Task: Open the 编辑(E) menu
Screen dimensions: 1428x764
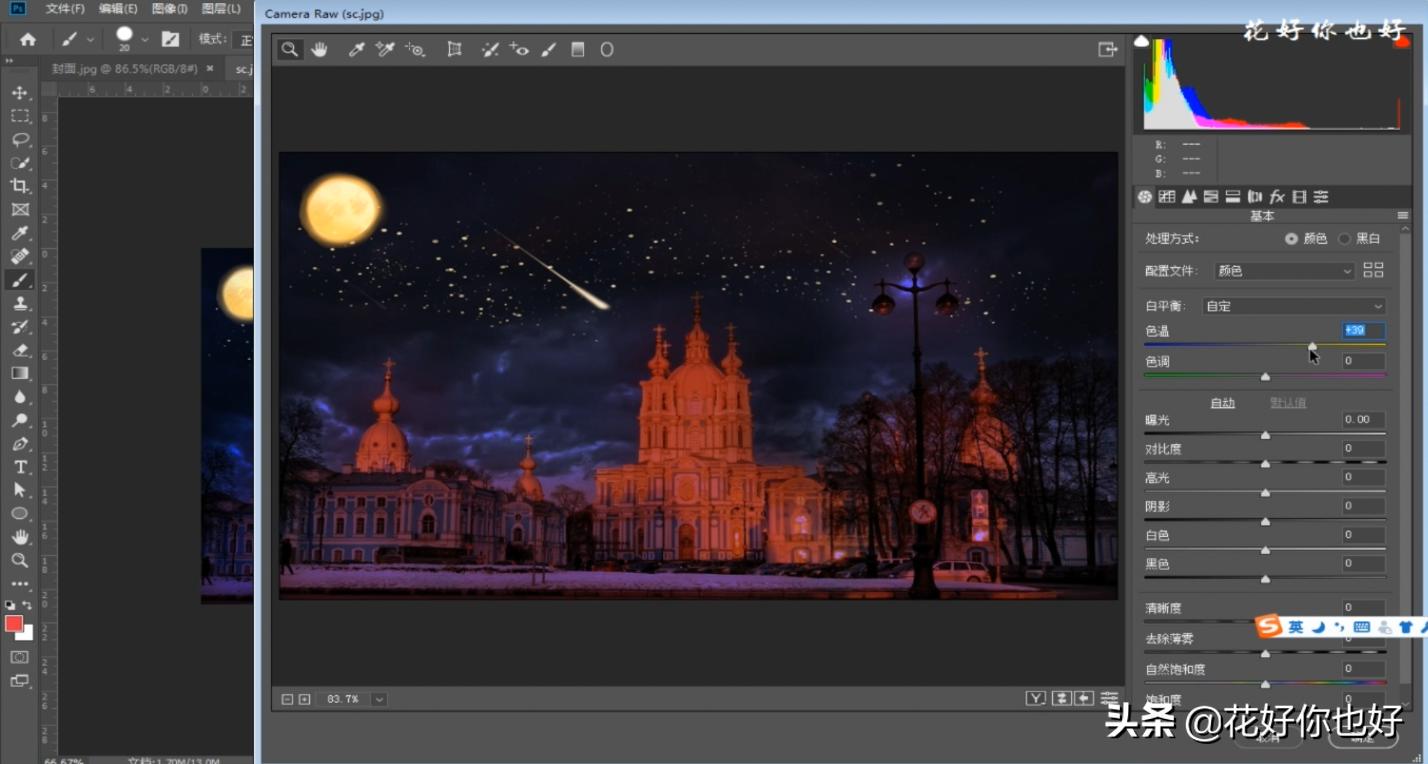Action: (118, 9)
